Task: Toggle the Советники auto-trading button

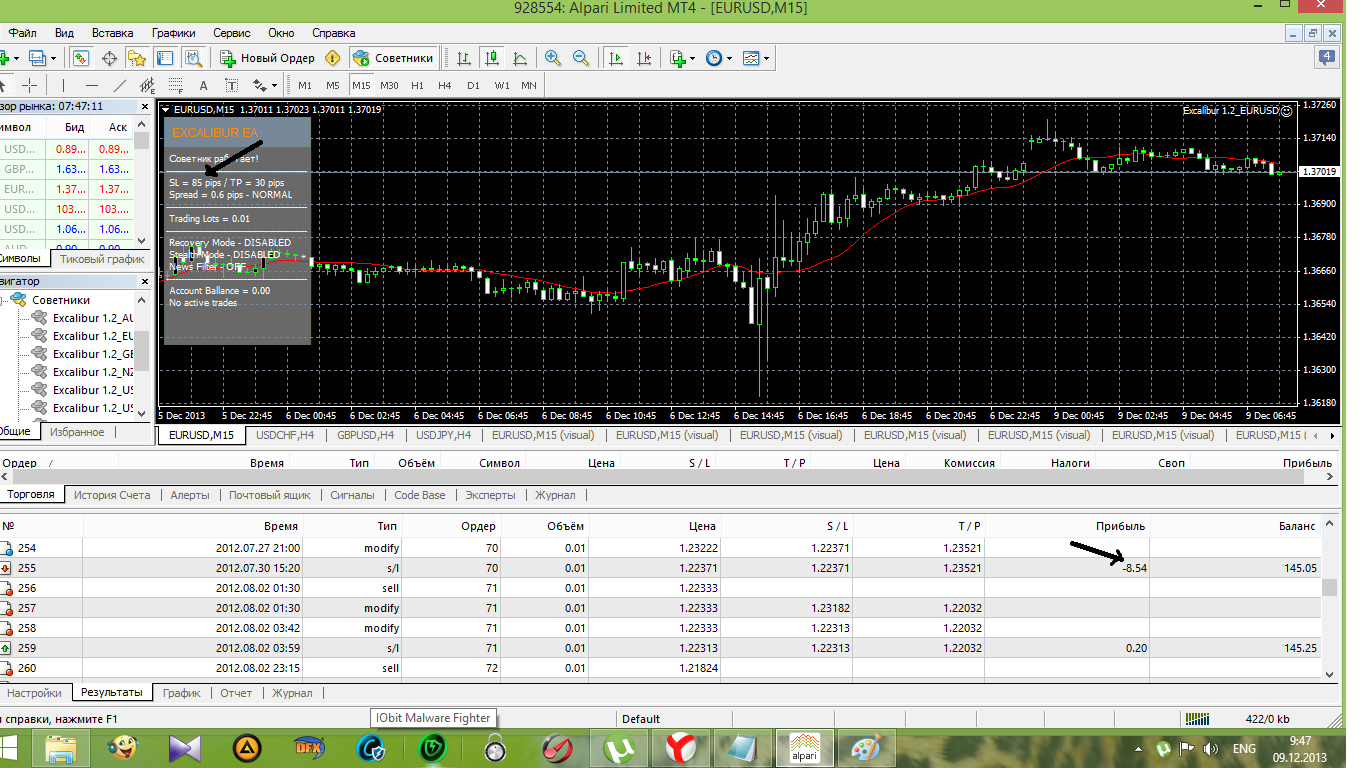Action: pos(394,58)
